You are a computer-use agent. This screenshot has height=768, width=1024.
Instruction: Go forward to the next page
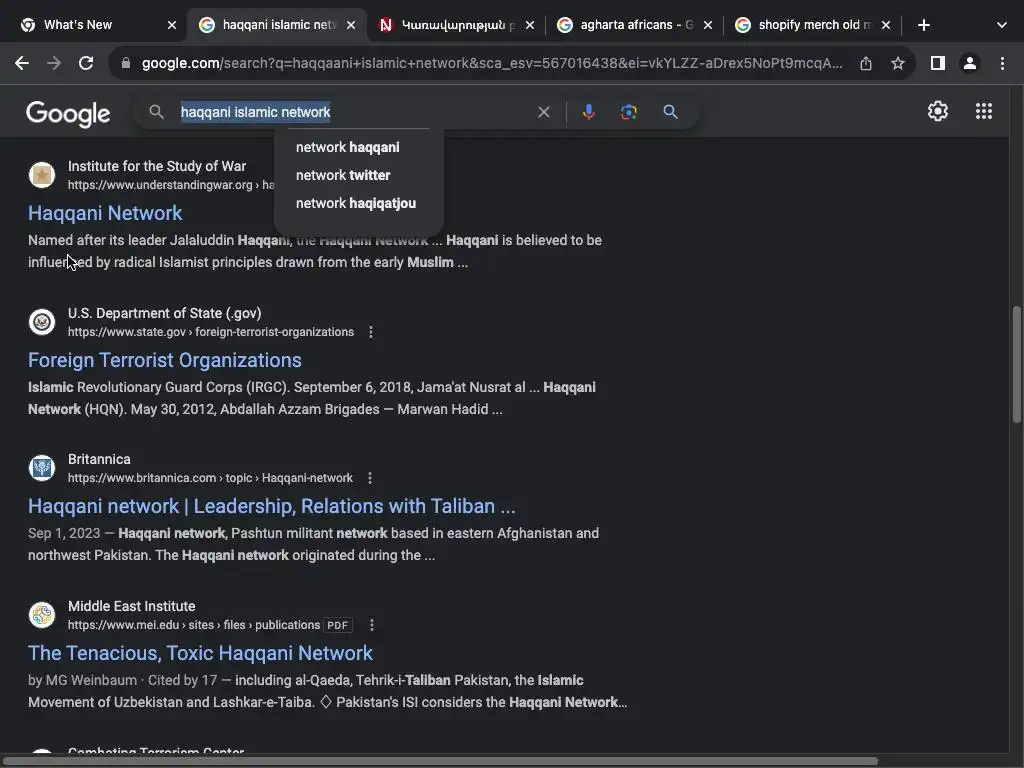(54, 63)
